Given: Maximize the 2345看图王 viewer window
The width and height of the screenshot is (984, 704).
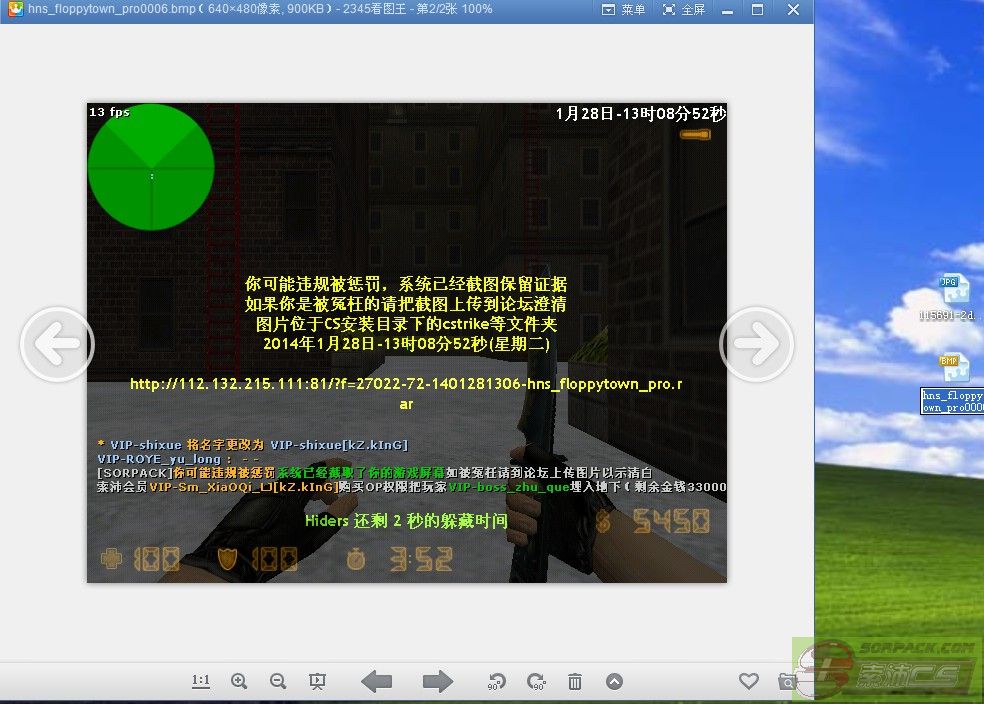Looking at the screenshot, I should (x=757, y=9).
